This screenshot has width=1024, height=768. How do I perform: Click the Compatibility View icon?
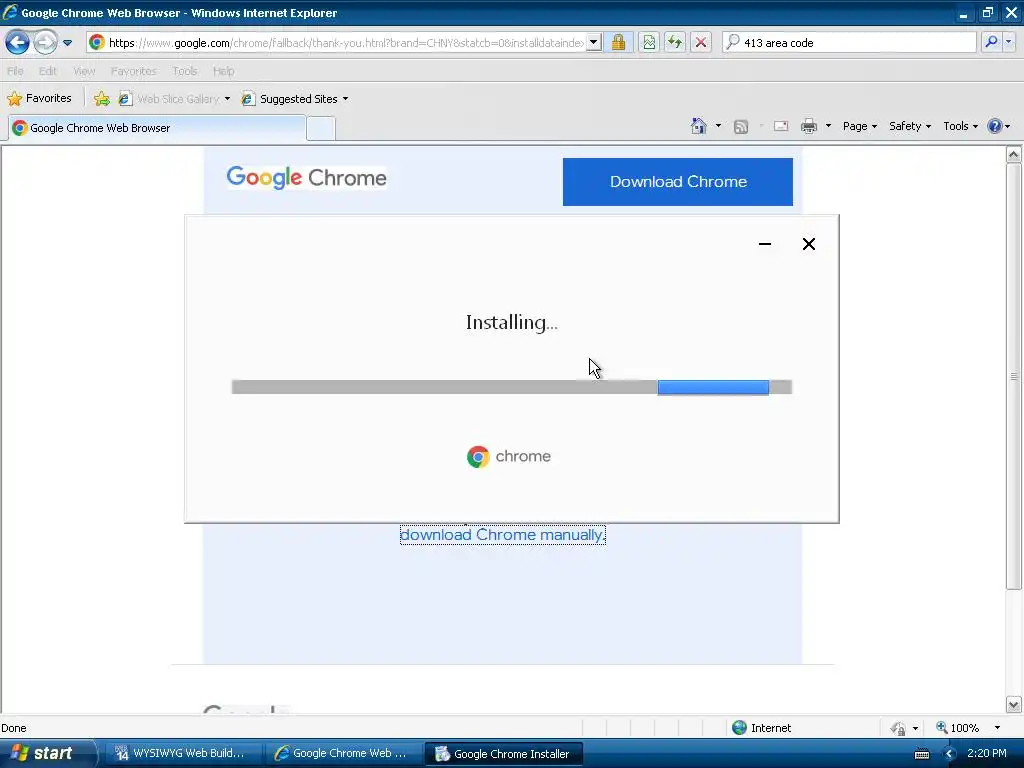click(x=648, y=42)
